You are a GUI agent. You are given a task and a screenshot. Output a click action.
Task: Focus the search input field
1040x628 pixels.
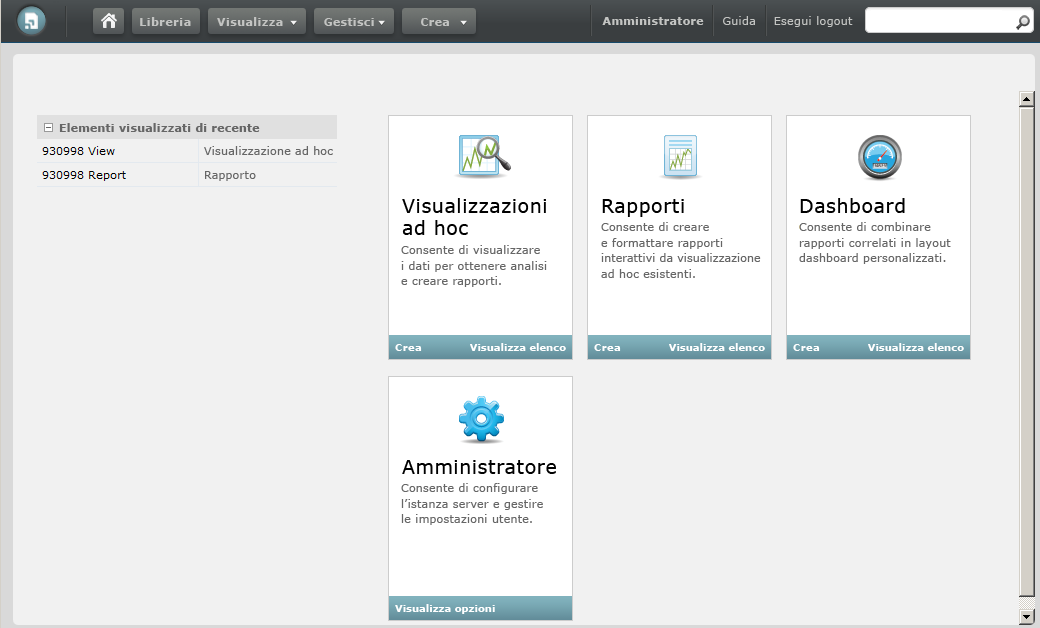click(939, 21)
